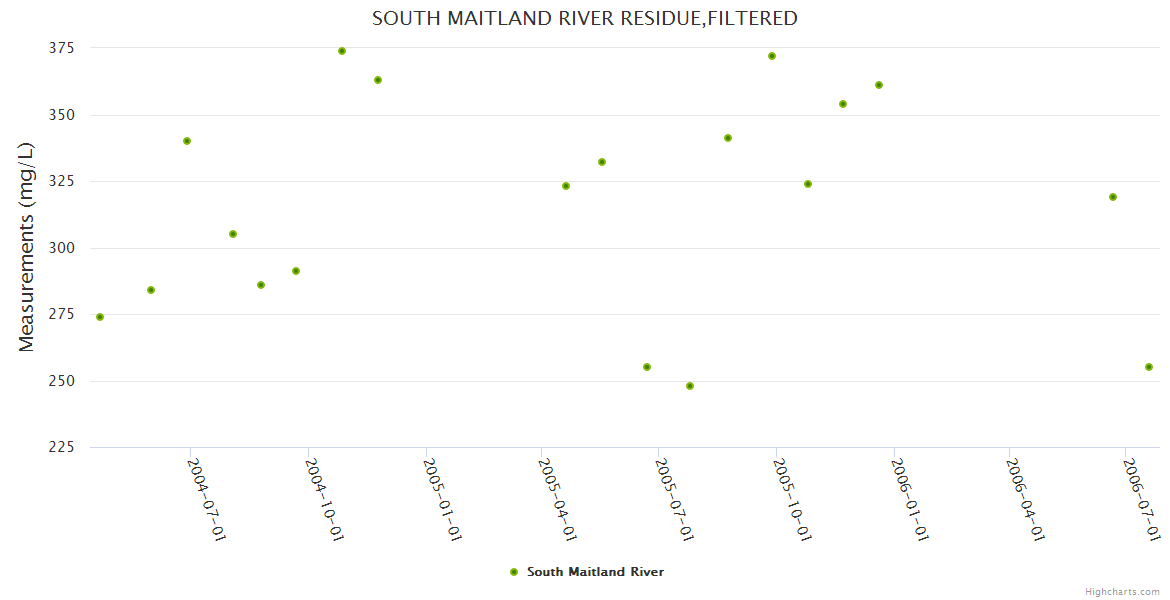Select the rightmost data point at 255 mg/L
This screenshot has width=1170, height=600.
[1149, 367]
